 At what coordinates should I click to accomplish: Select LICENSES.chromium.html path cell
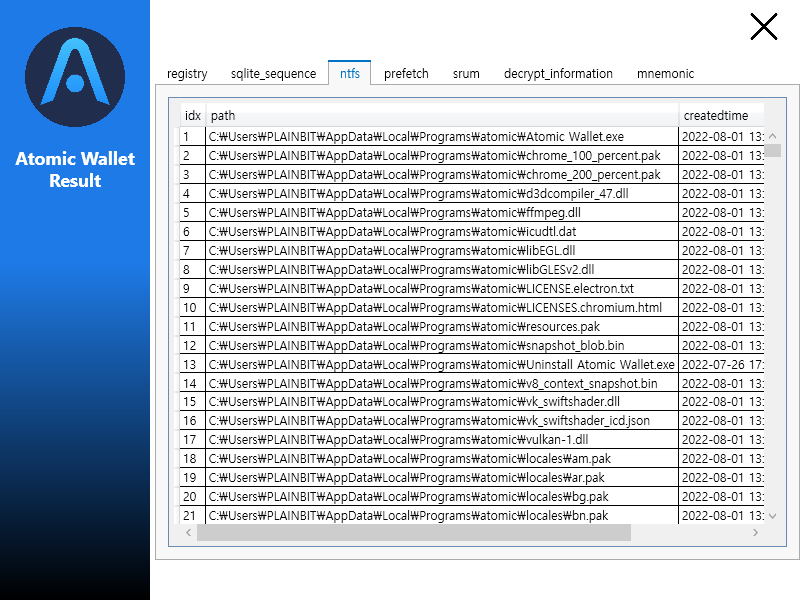(x=442, y=307)
